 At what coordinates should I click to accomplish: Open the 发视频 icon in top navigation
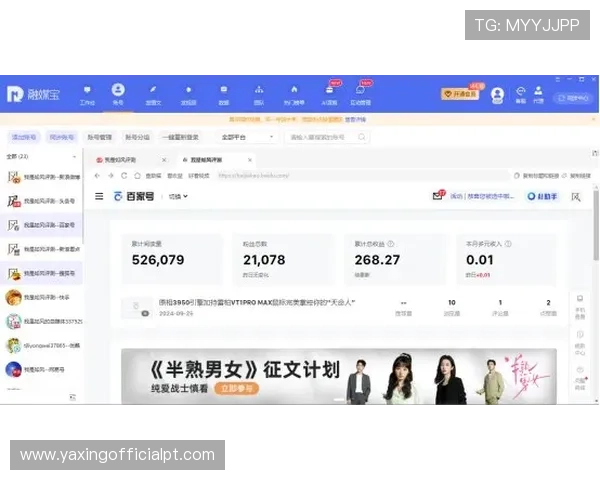point(188,90)
